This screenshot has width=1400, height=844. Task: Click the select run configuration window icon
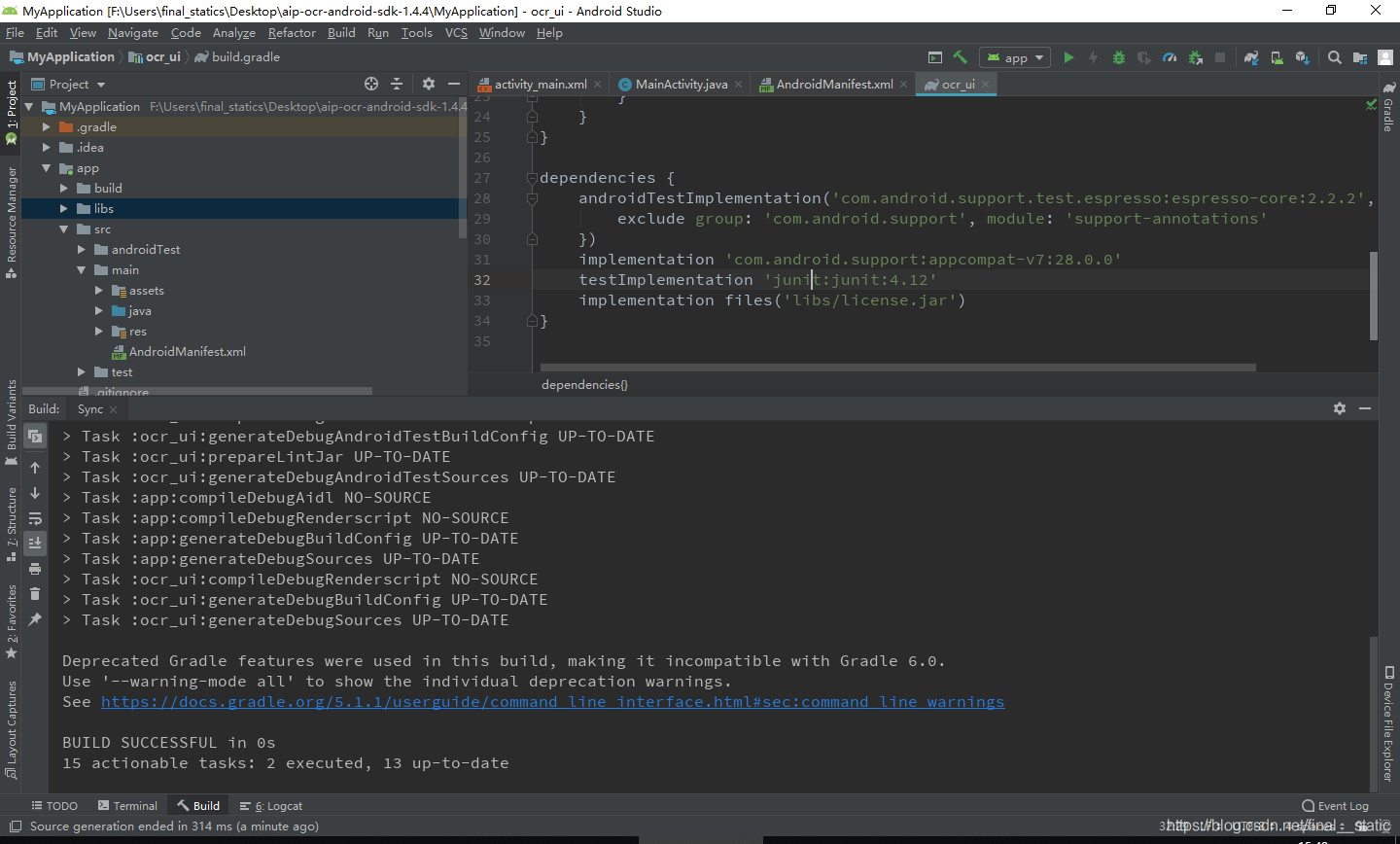tap(935, 57)
